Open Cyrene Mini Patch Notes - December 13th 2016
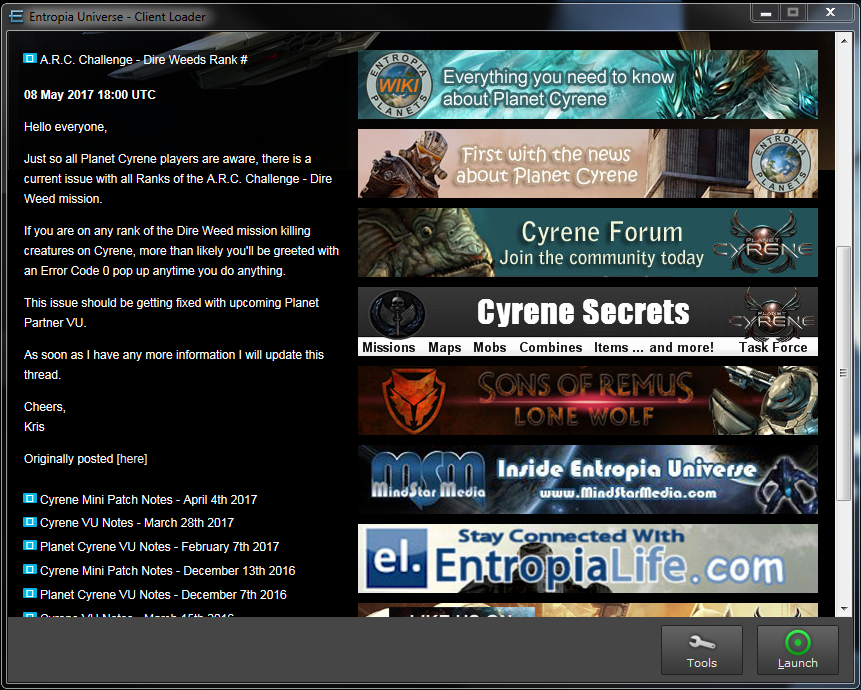 tap(167, 571)
